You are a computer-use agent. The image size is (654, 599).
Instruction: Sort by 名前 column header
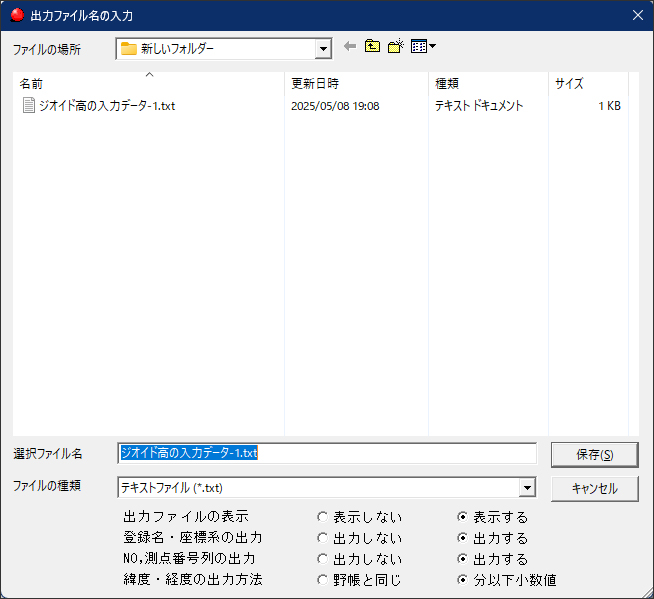[148, 83]
